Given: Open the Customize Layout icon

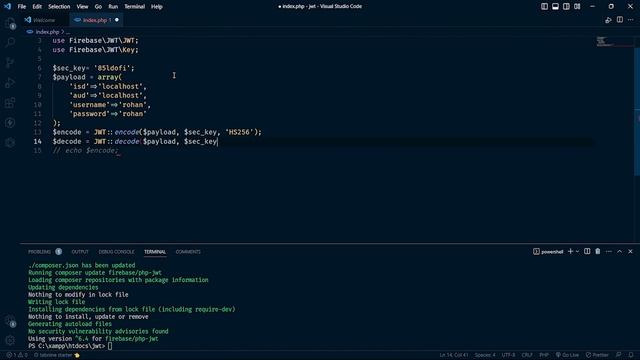Looking at the screenshot, I should coord(577,7).
